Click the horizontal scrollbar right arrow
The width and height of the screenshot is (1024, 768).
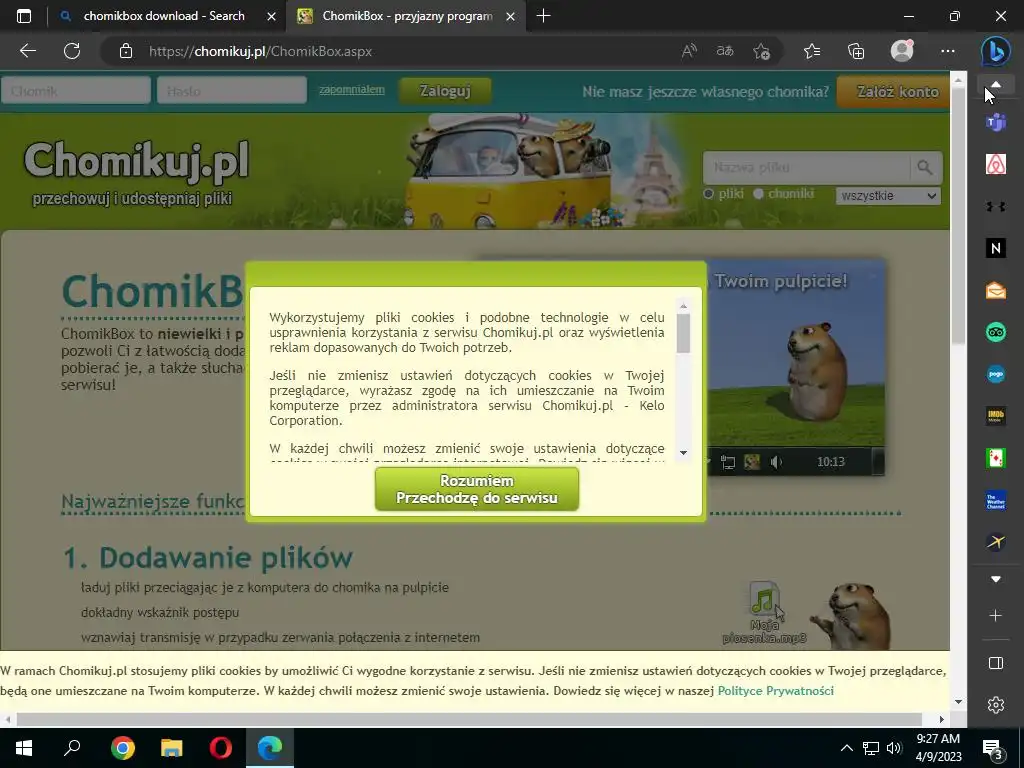pos(942,719)
